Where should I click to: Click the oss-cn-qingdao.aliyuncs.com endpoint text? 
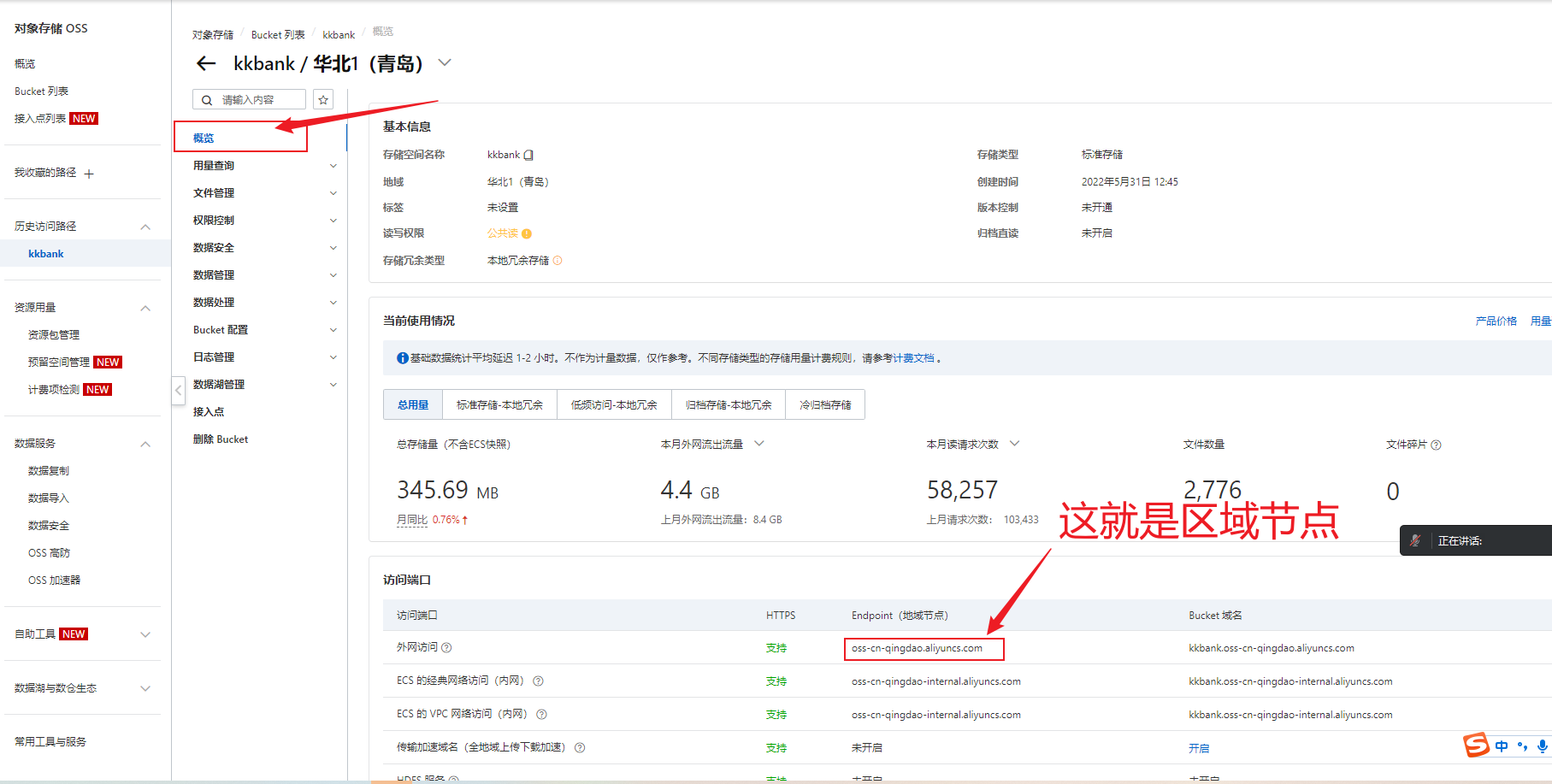point(917,648)
